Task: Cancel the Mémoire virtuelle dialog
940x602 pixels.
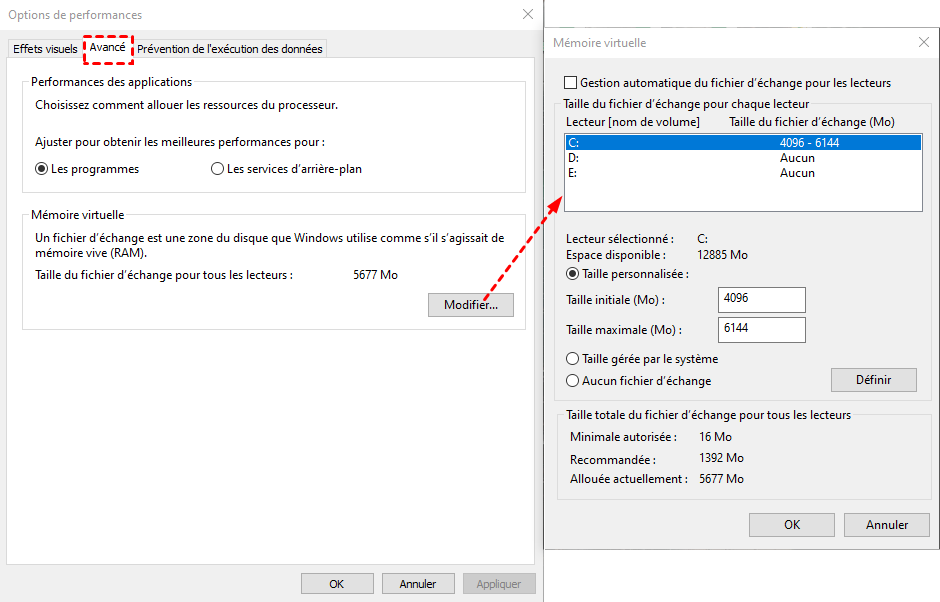Action: click(886, 524)
